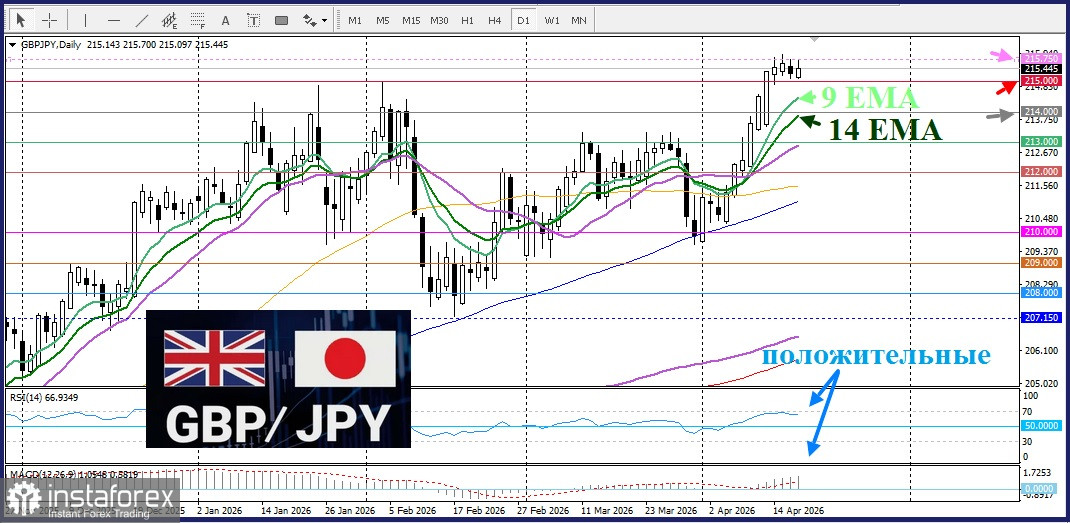Click the gray 214.000 level label

(1041, 111)
